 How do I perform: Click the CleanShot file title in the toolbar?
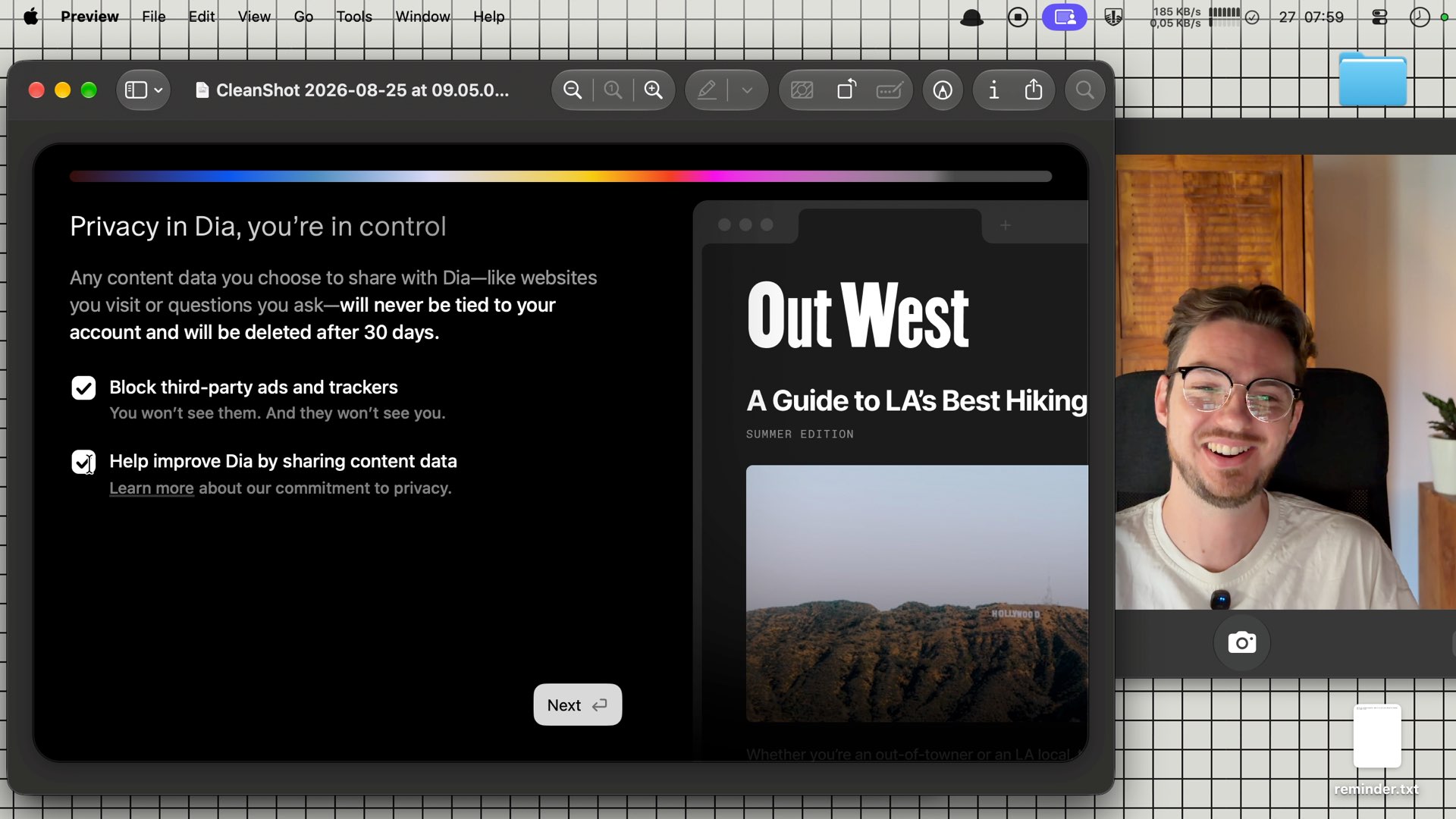click(362, 90)
